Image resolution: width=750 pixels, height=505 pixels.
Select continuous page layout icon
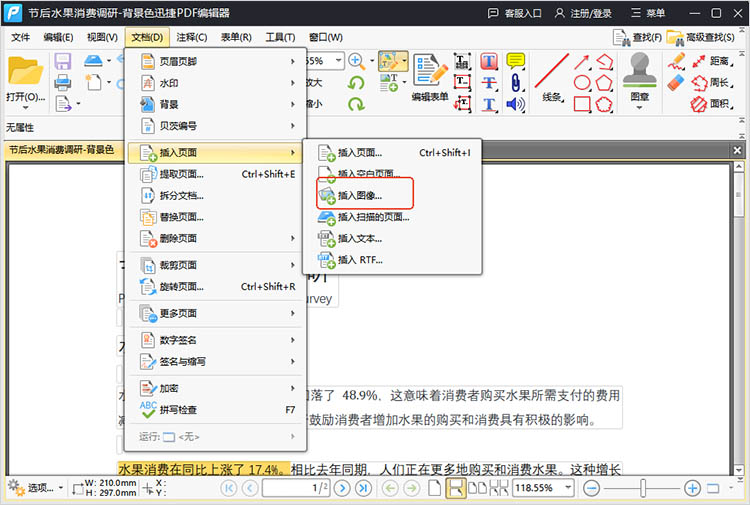(x=455, y=488)
